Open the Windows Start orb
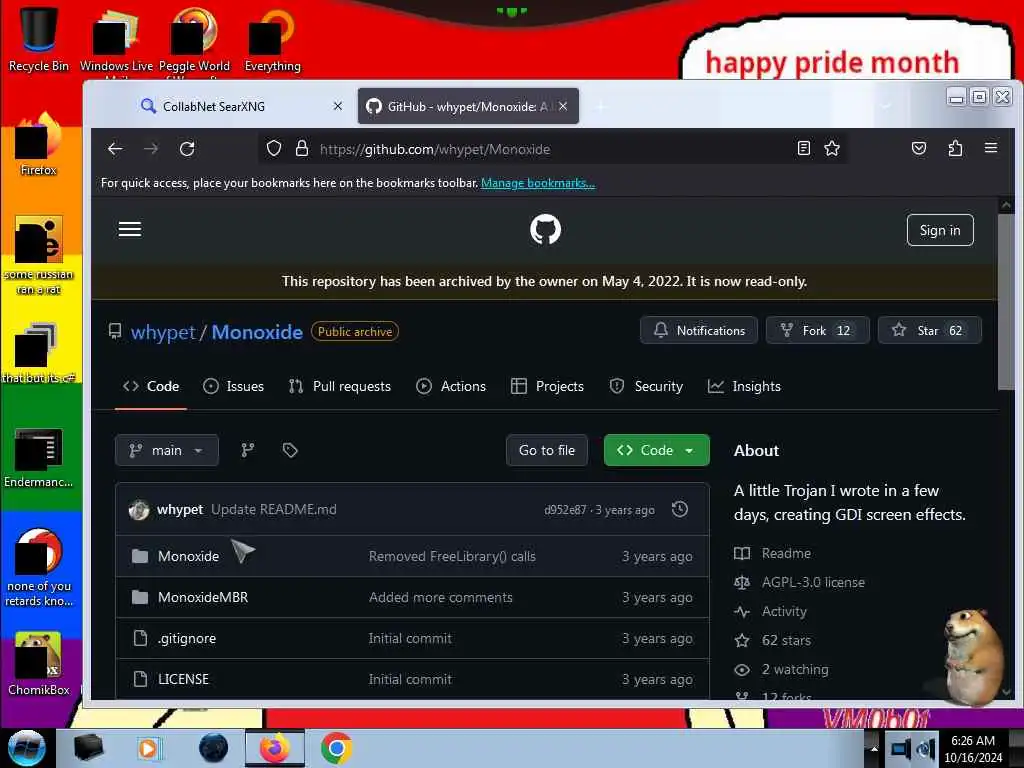The height and width of the screenshot is (768, 1024). click(x=26, y=748)
